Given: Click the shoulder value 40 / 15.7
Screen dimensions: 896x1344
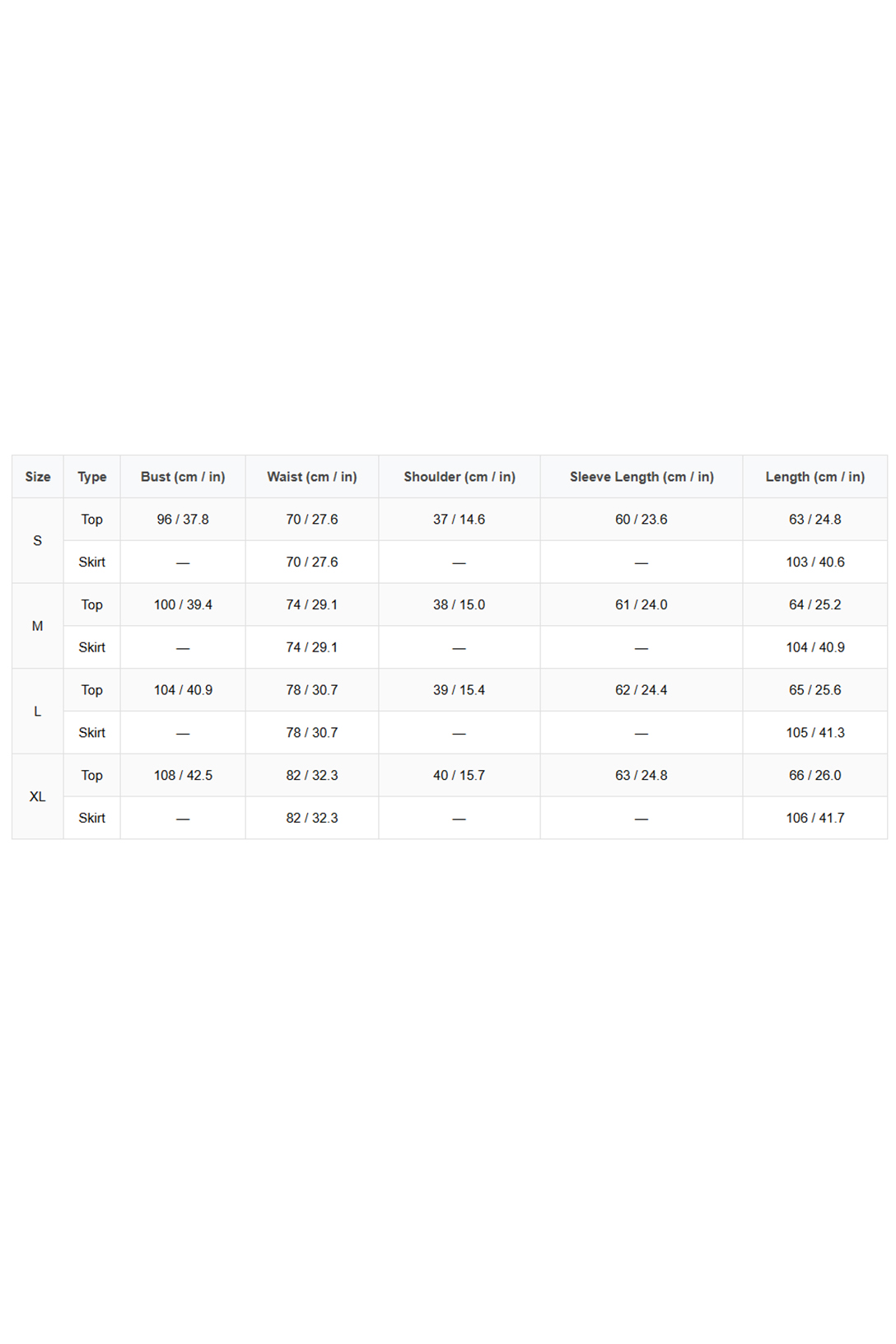Looking at the screenshot, I should pyautogui.click(x=460, y=776).
